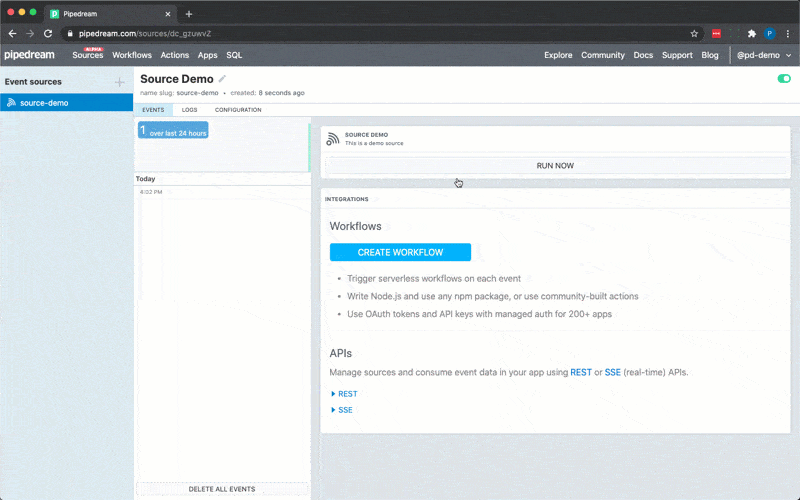Screen dimensions: 800x500
Task: Open Workflows in the top navigation
Action: [x=131, y=55]
